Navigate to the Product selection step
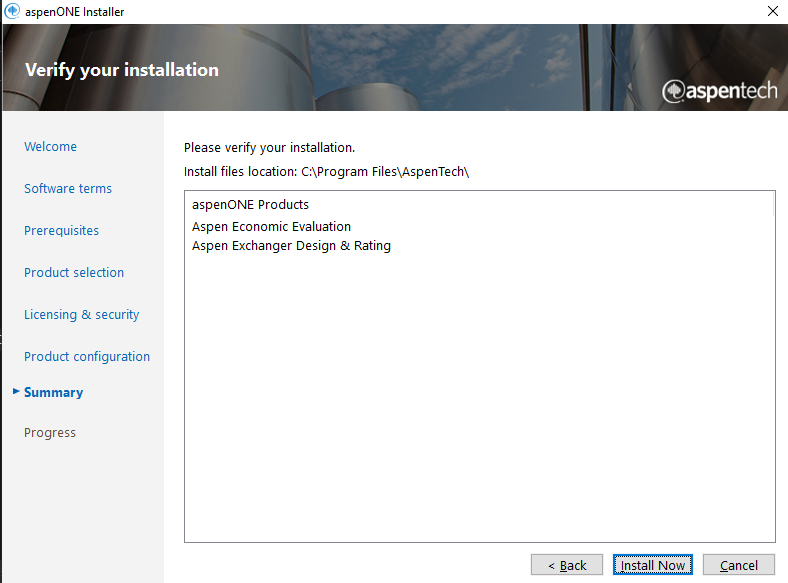The width and height of the screenshot is (788, 583). click(74, 272)
